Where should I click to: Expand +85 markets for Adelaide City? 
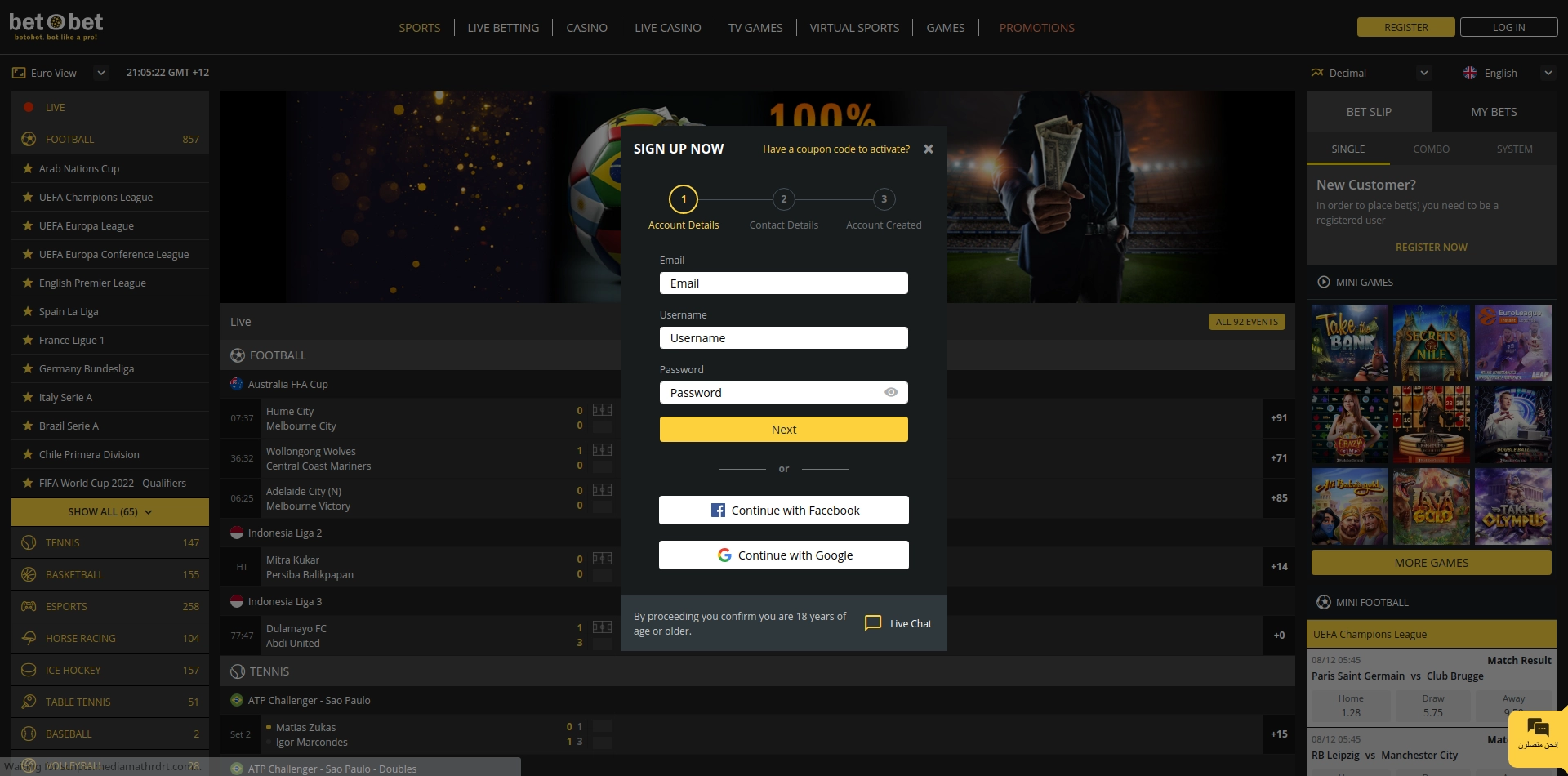[x=1279, y=498]
